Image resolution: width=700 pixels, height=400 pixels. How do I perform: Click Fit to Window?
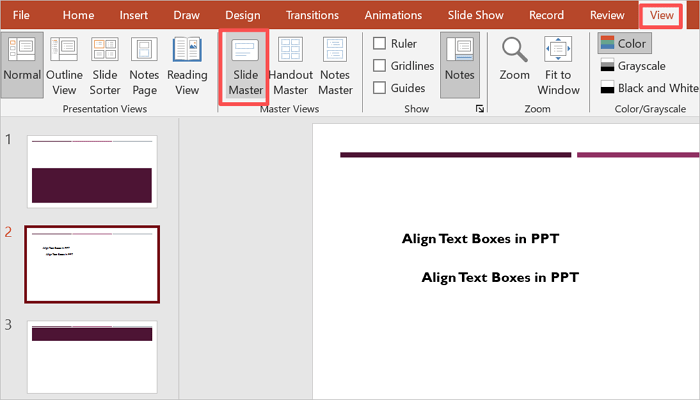pyautogui.click(x=558, y=65)
